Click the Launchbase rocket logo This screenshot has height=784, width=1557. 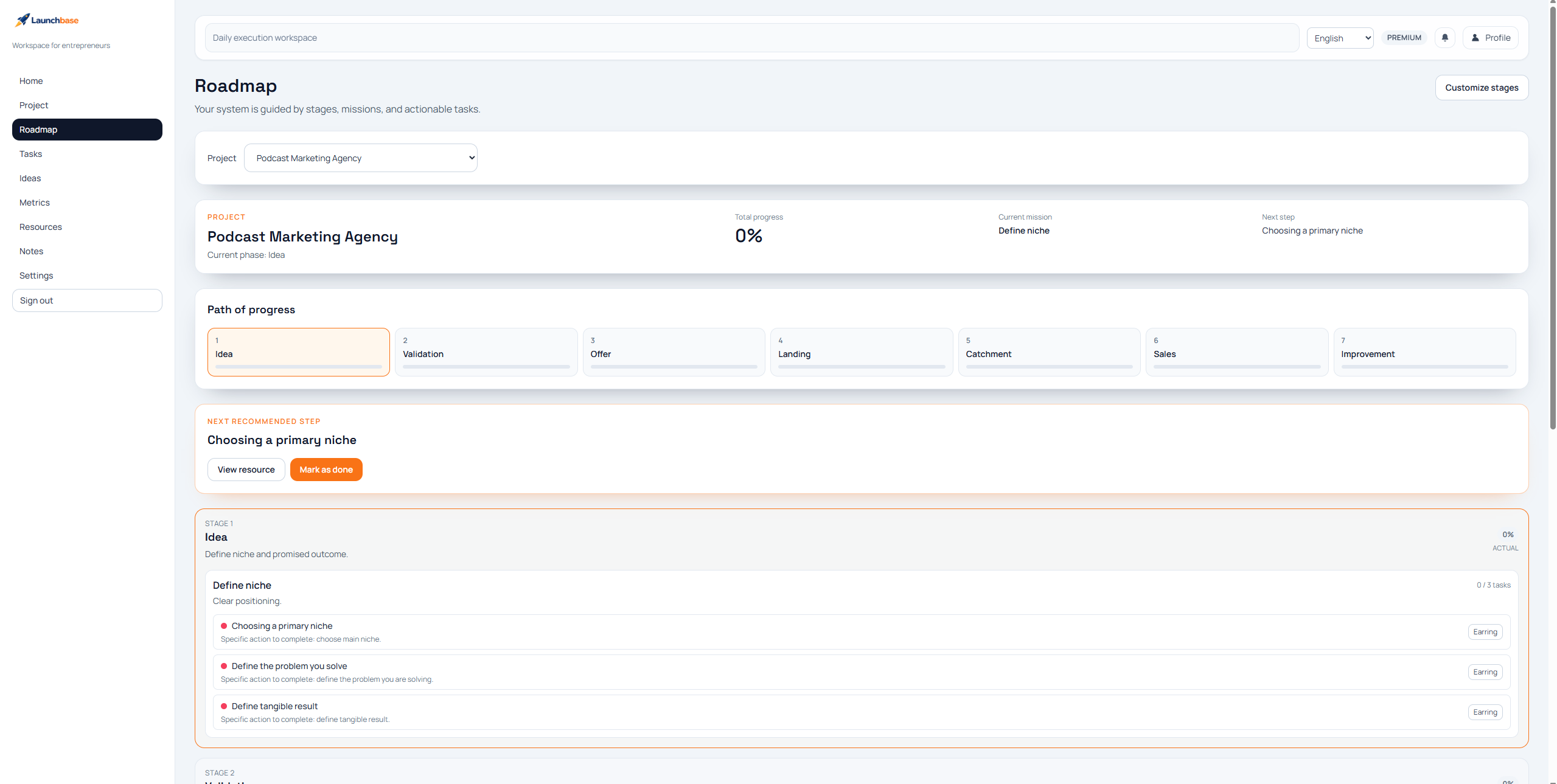point(23,20)
